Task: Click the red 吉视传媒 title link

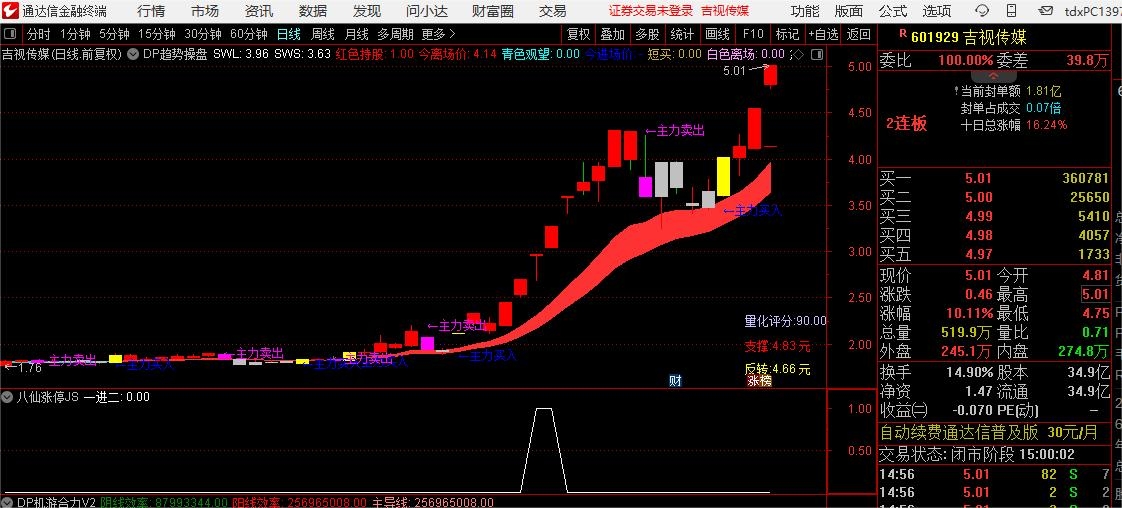Action: tap(724, 11)
